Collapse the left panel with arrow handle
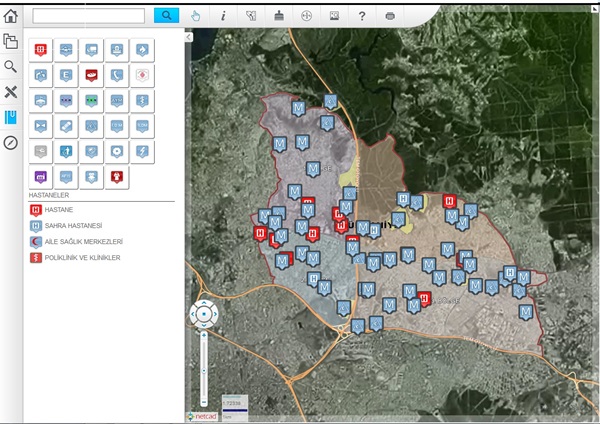The height and width of the screenshot is (424, 600). point(189,37)
